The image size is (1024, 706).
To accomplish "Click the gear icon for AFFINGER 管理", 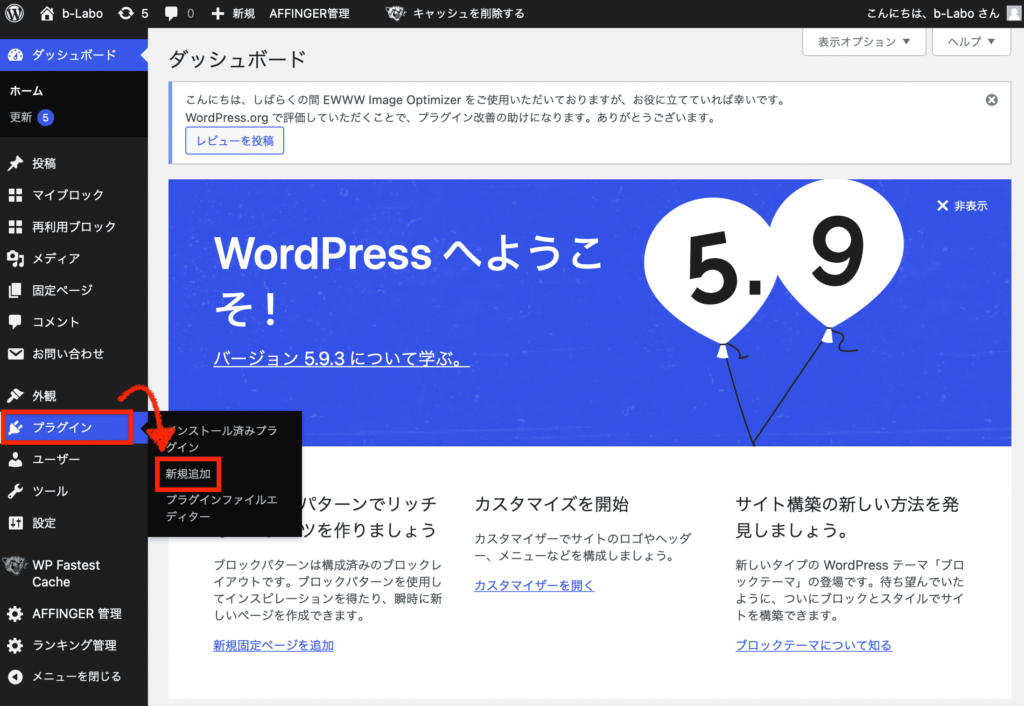I will coord(15,613).
